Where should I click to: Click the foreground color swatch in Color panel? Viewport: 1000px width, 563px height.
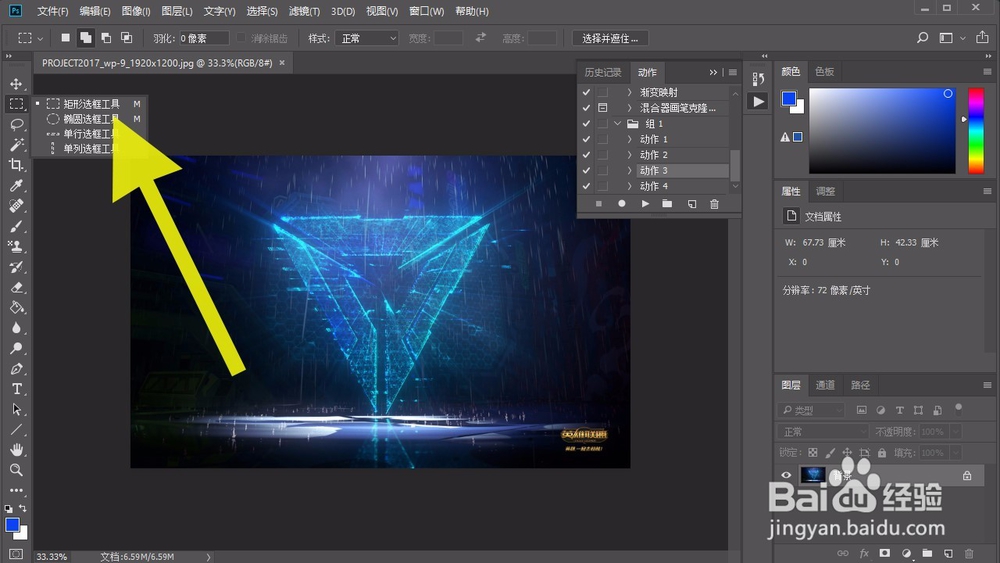789,99
